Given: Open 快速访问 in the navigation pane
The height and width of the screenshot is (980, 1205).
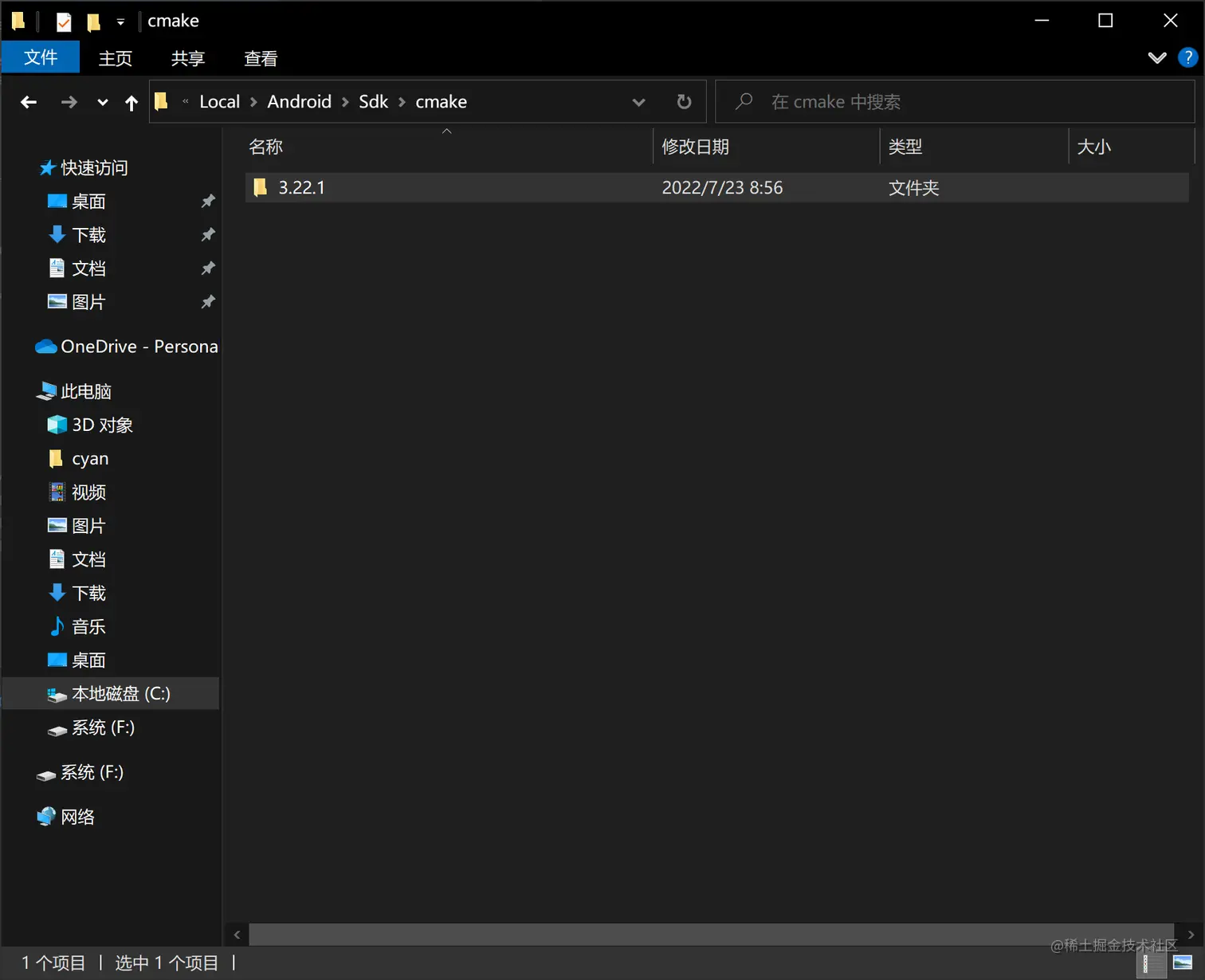Looking at the screenshot, I should click(x=94, y=167).
